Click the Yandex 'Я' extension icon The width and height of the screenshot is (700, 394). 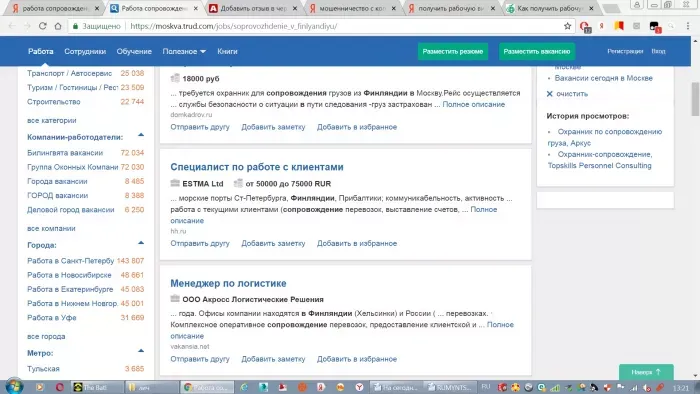point(602,26)
